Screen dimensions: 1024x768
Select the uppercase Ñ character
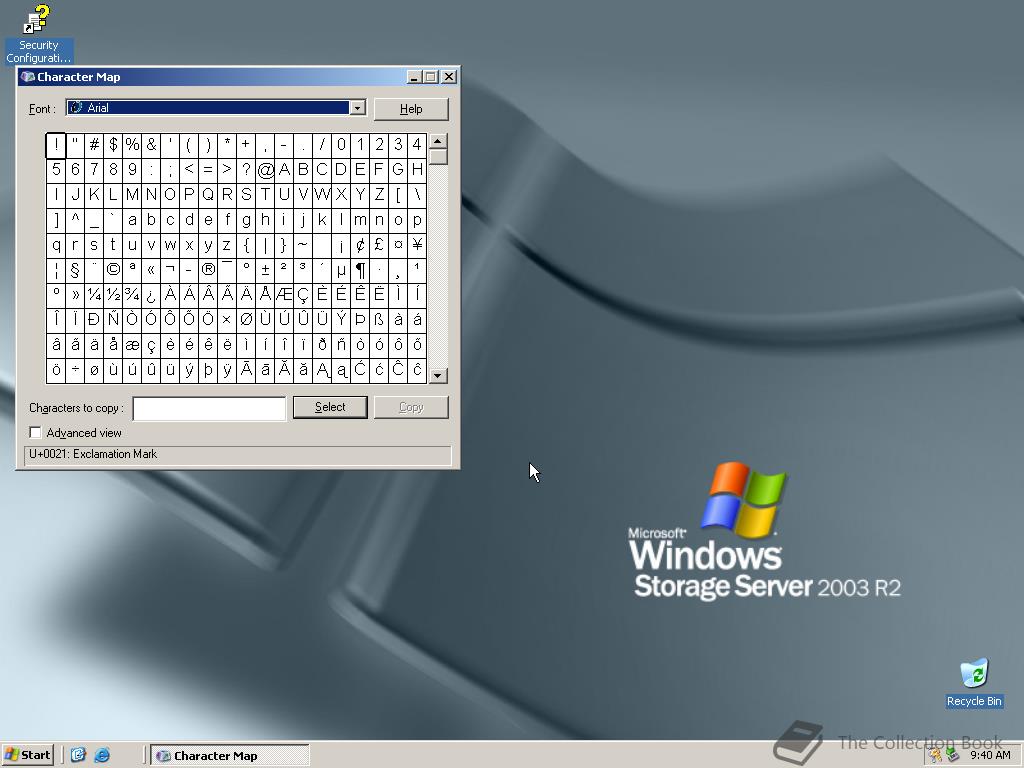point(113,319)
